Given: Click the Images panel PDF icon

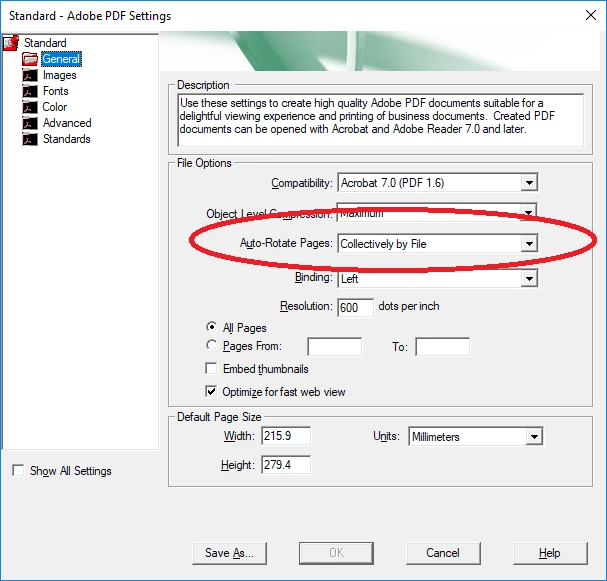Looking at the screenshot, I should (30, 75).
